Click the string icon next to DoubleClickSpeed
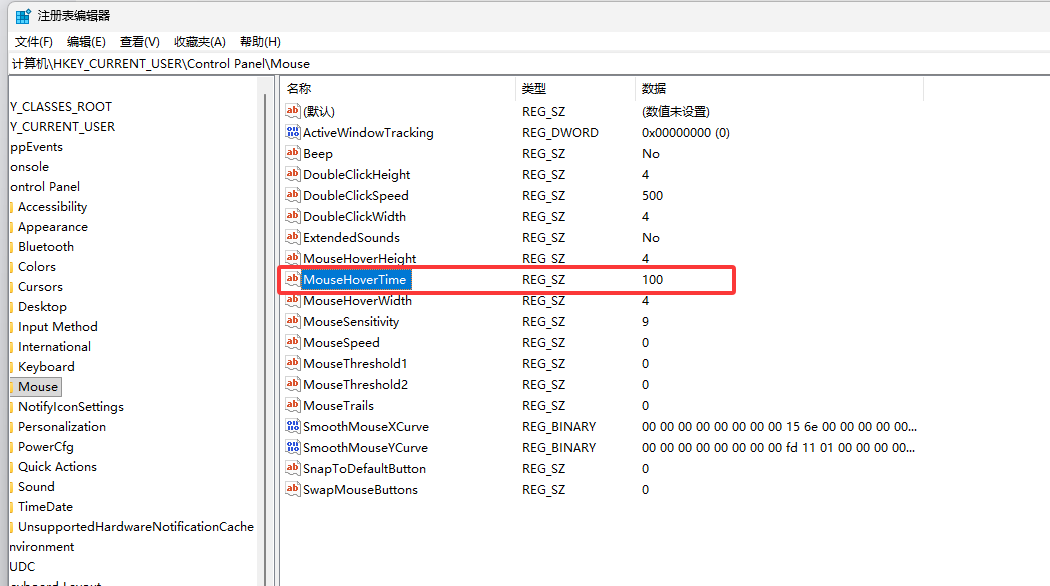Image resolution: width=1050 pixels, height=586 pixels. coord(293,195)
